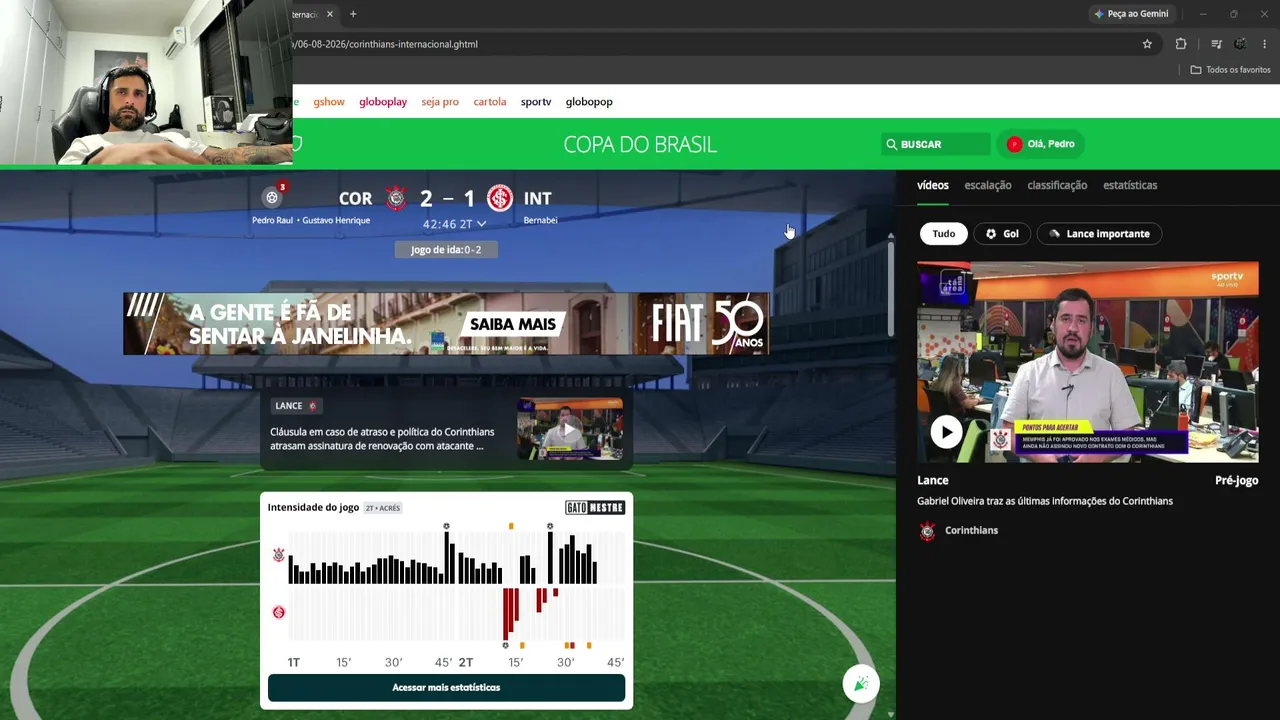Click the yellow card marker above chart
This screenshot has height=720, width=1280.
511,526
